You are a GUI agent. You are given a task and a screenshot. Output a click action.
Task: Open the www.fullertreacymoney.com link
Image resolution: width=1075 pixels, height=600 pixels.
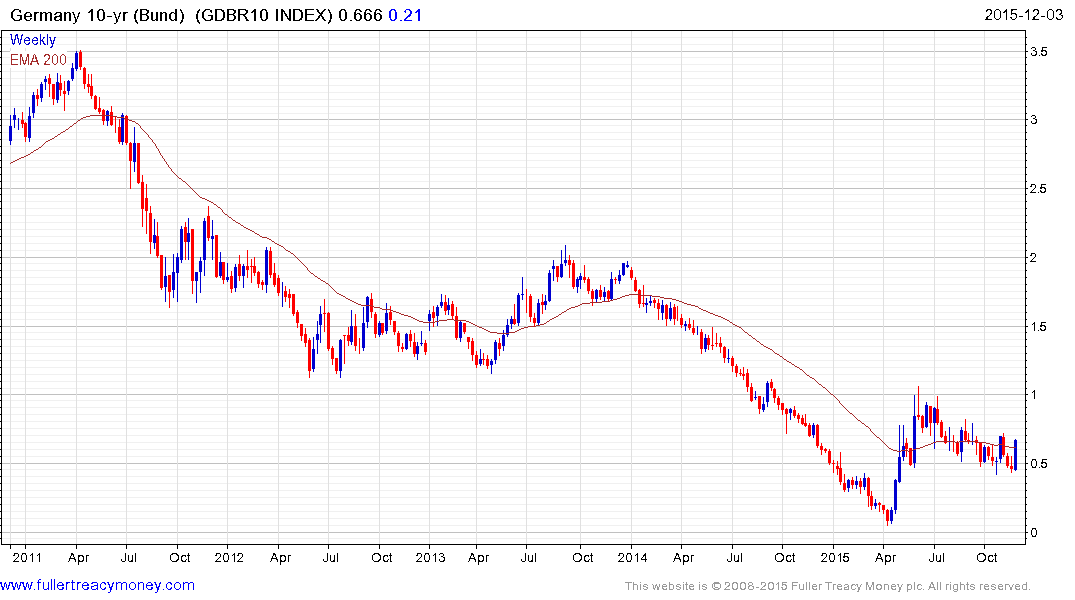click(98, 585)
